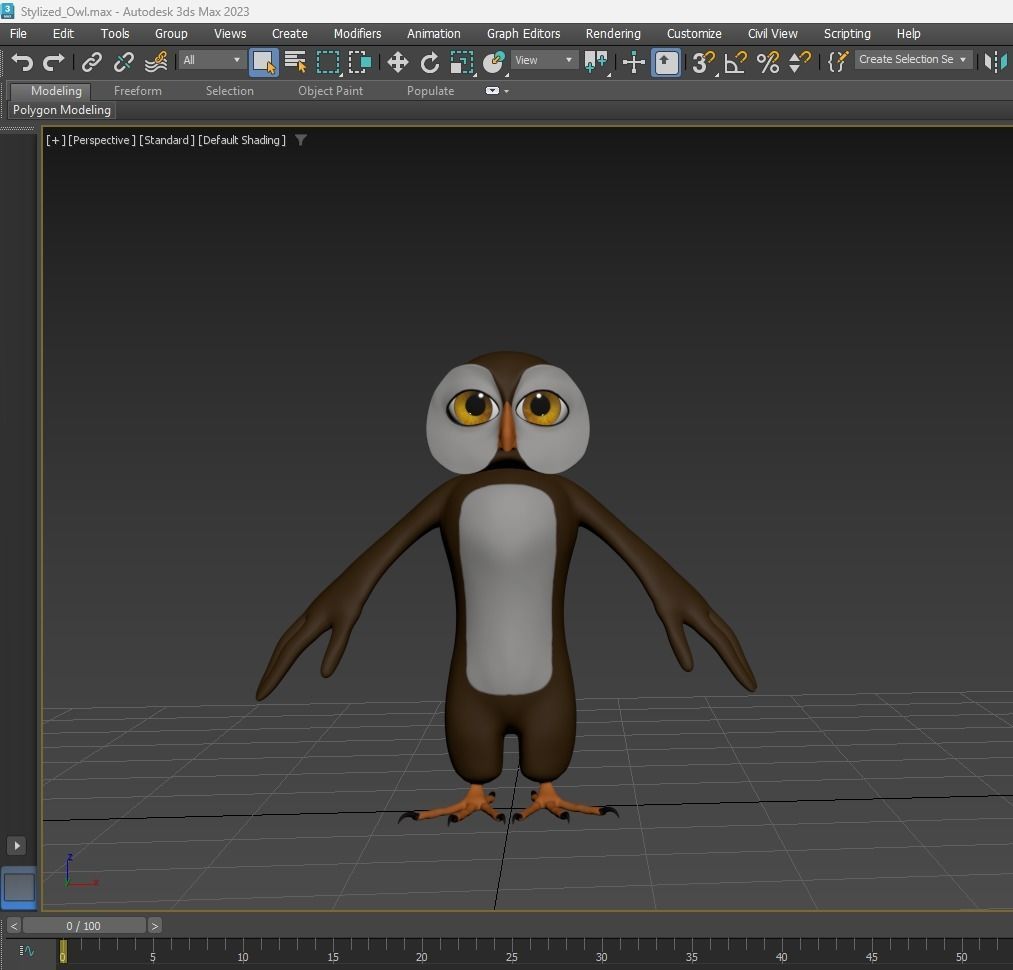Open the Tools menu
The height and width of the screenshot is (970, 1013).
[115, 34]
